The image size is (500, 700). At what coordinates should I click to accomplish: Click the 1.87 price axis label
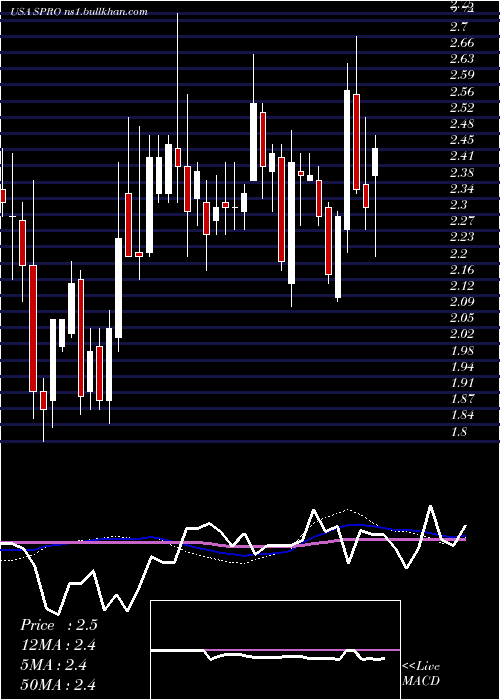click(462, 399)
